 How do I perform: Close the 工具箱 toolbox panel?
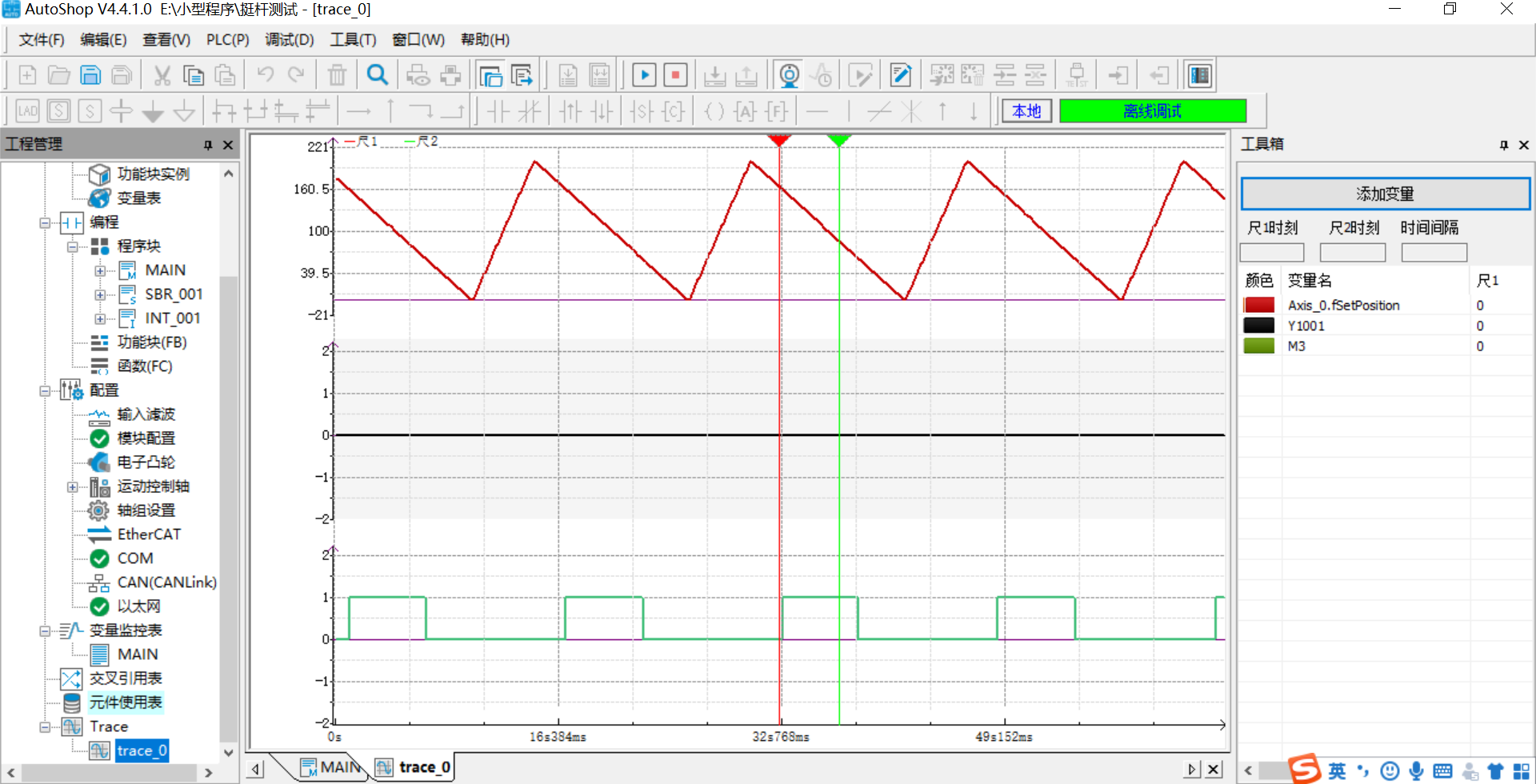[x=1524, y=145]
